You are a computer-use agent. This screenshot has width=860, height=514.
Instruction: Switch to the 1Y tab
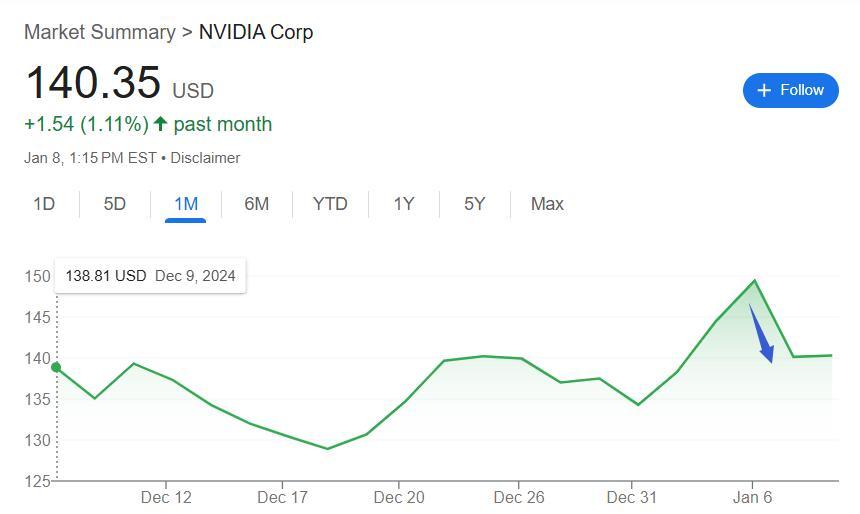pyautogui.click(x=404, y=204)
